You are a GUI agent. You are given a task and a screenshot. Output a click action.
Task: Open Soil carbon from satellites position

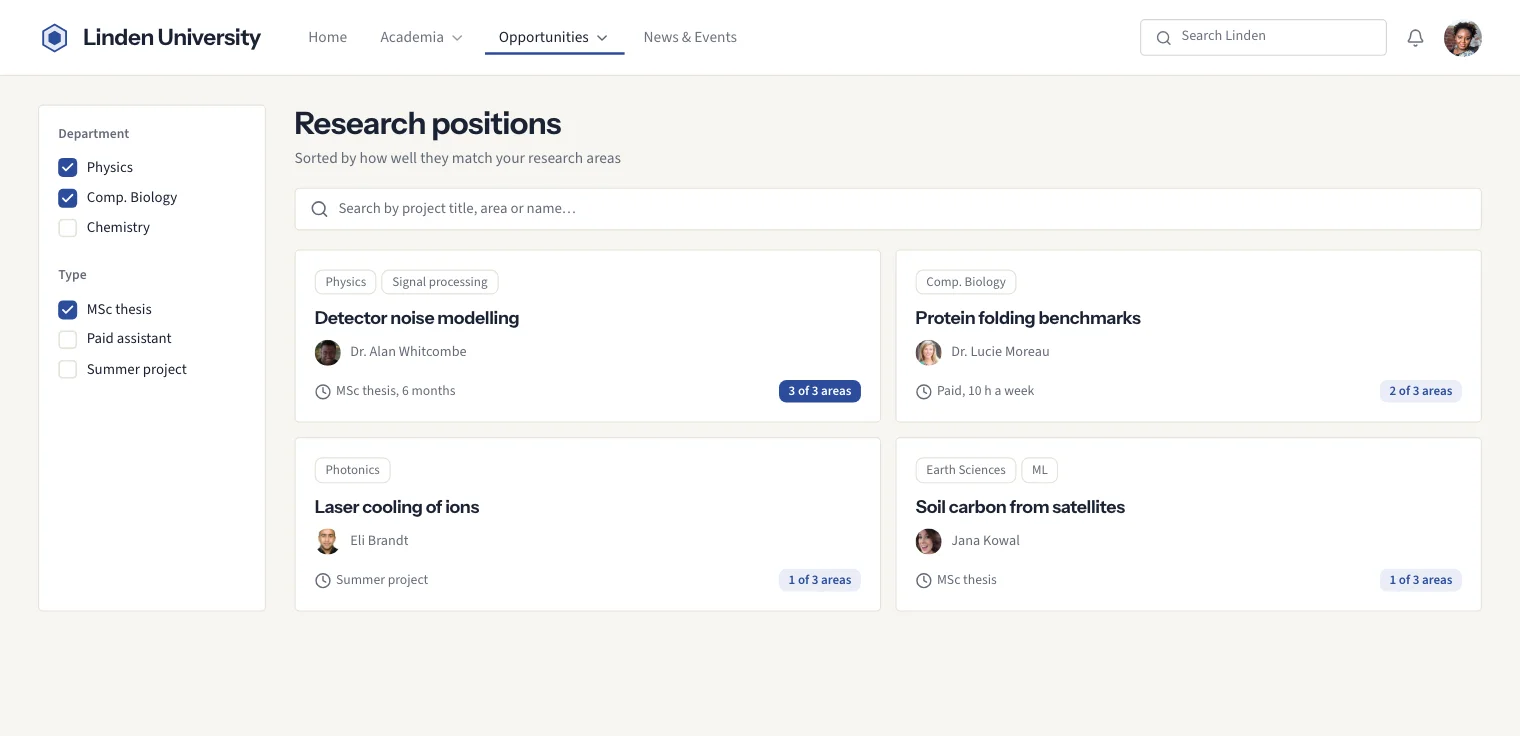pos(1020,507)
